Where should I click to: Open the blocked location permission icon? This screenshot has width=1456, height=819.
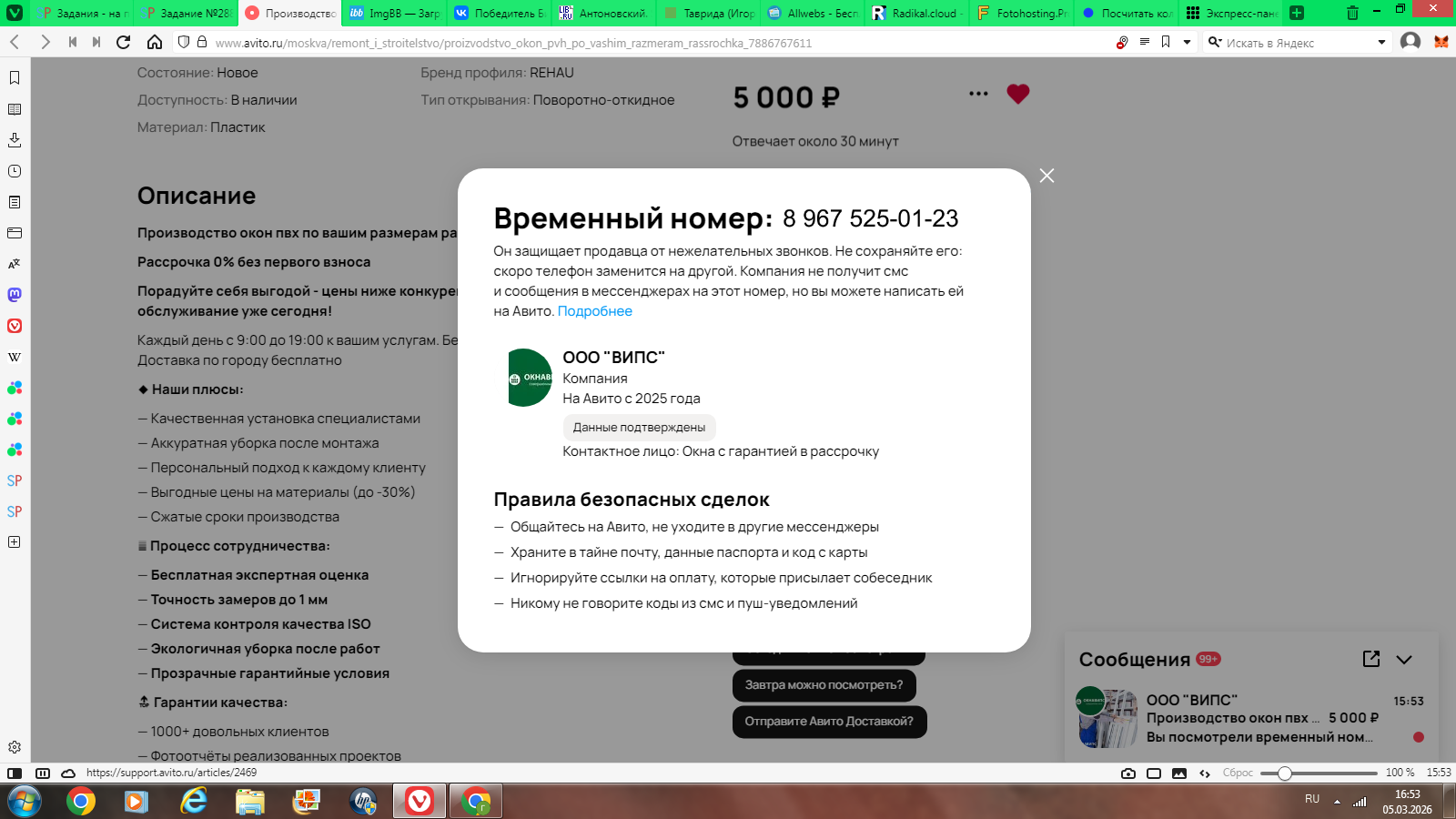tap(1122, 42)
